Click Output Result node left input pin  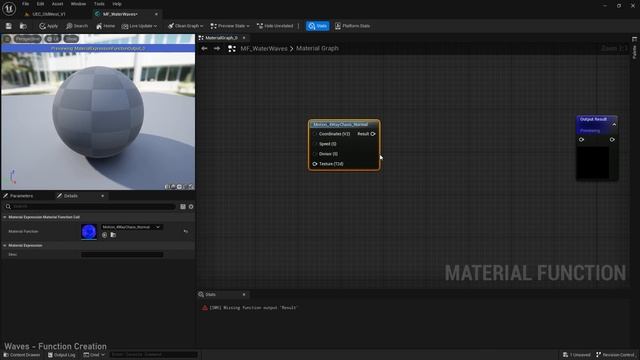point(581,140)
